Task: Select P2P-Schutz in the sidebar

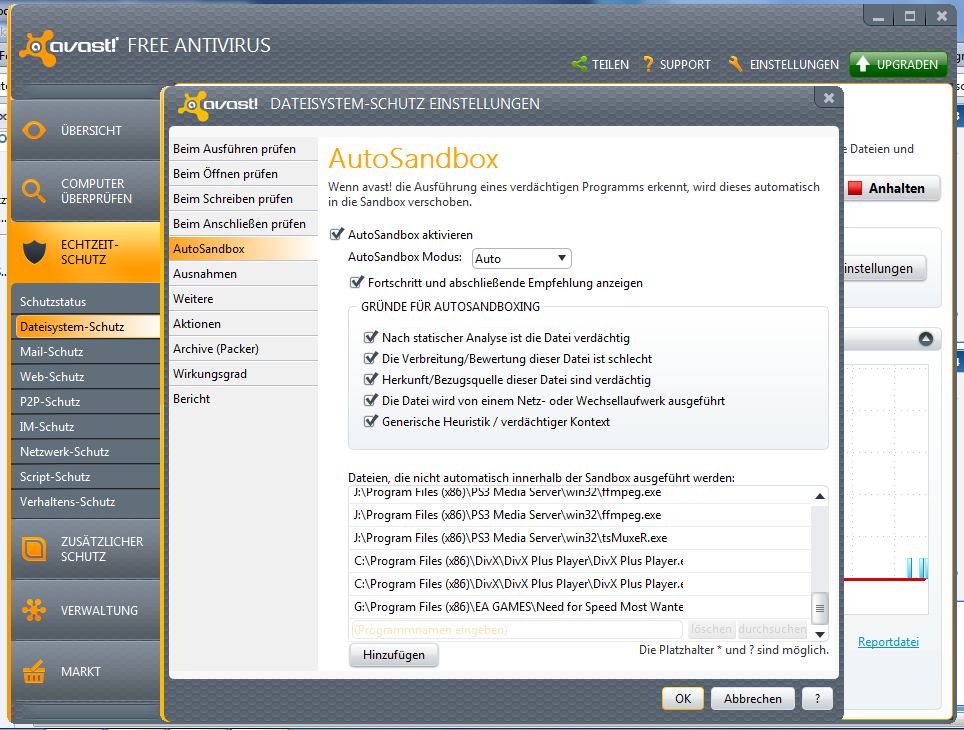Action: click(x=85, y=402)
